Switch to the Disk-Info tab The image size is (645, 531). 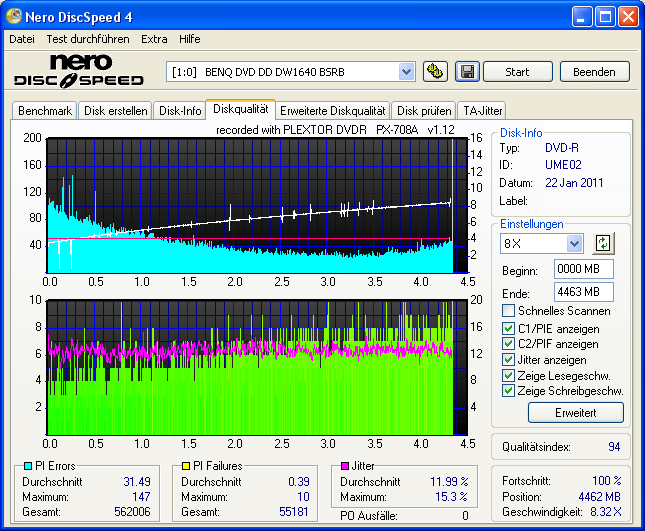pos(180,111)
